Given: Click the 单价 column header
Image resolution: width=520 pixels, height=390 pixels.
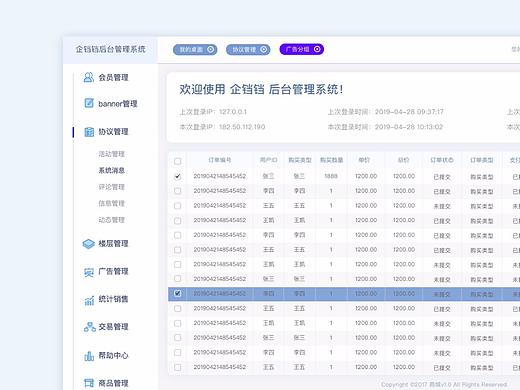Looking at the screenshot, I should [364, 160].
